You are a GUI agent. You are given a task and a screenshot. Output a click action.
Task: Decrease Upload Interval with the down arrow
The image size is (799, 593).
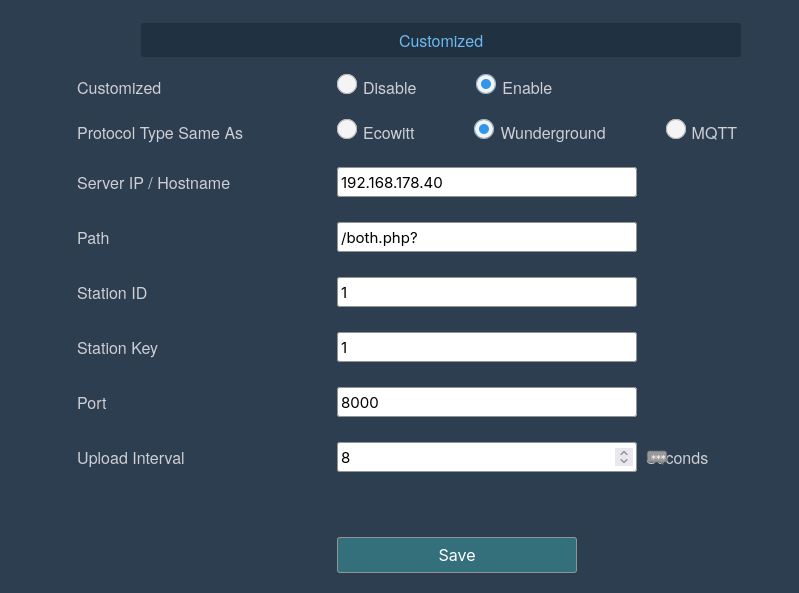coord(624,461)
